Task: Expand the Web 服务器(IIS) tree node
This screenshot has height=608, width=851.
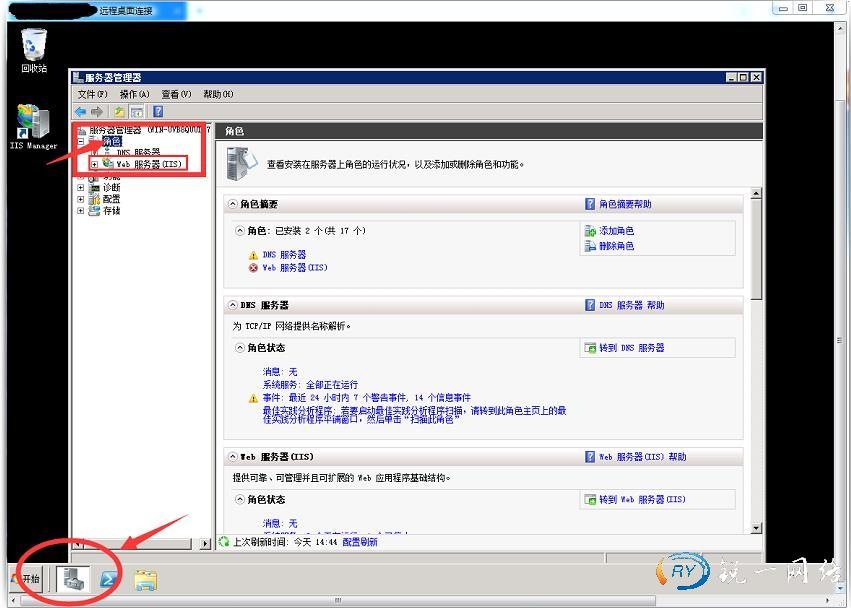Action: pos(94,163)
